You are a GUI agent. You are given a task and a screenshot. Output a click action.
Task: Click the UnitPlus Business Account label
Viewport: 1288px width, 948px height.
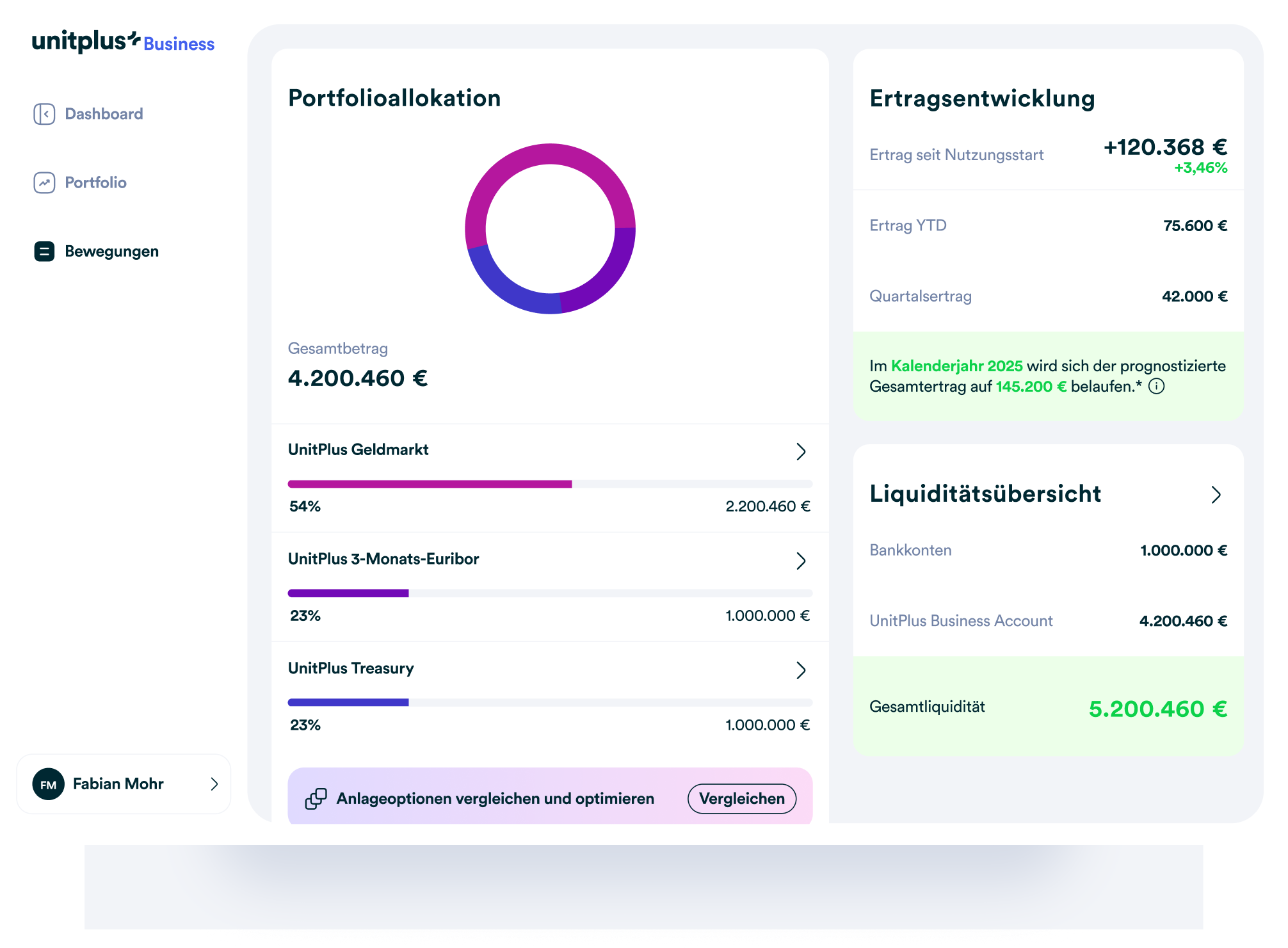coord(961,621)
